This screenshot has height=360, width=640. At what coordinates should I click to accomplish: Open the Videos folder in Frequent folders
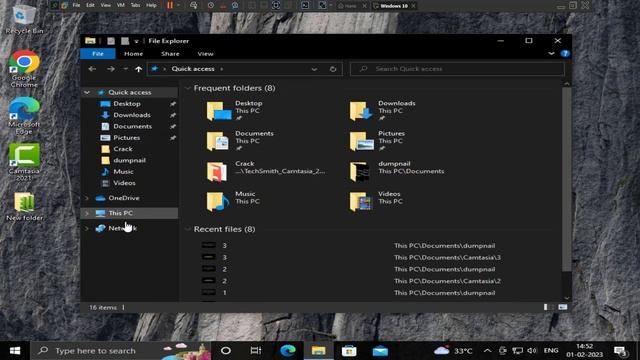pos(376,201)
